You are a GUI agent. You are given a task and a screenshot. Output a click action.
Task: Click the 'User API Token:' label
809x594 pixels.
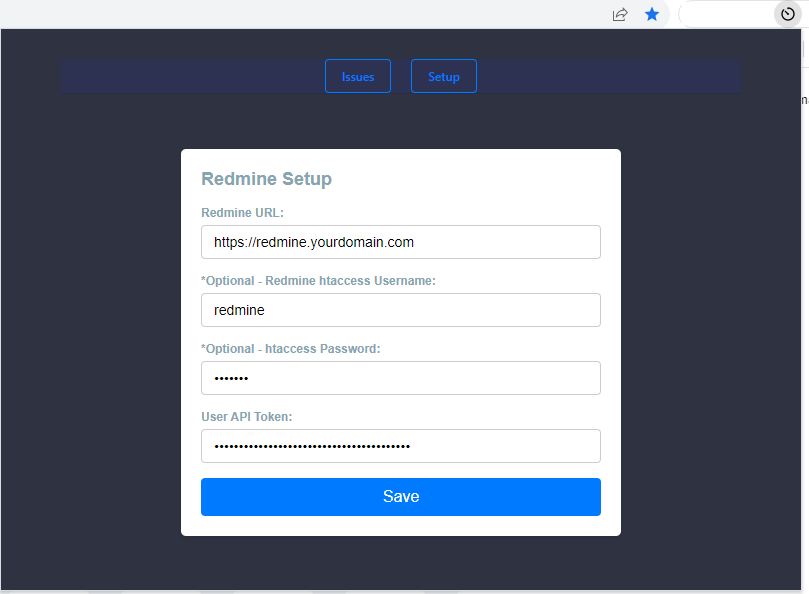tap(247, 417)
